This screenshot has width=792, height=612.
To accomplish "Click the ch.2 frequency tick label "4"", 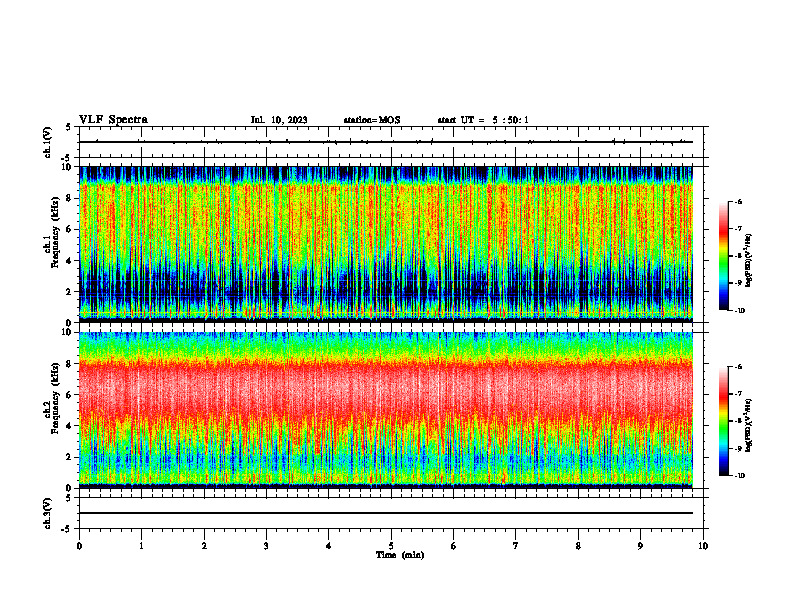I will point(70,426).
